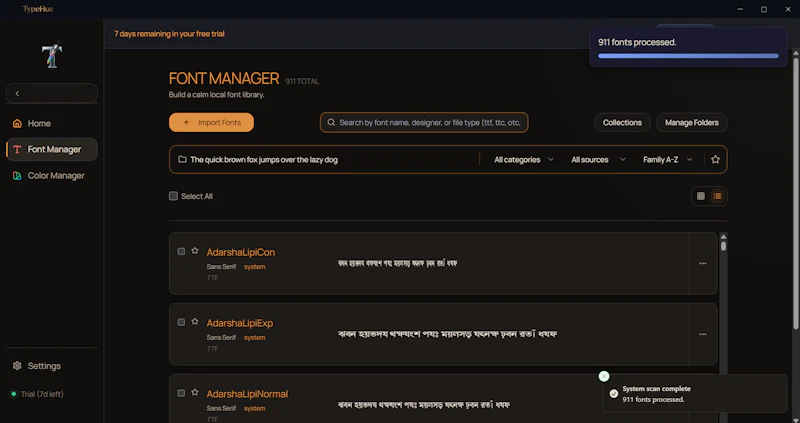Check the AdarshaLipiNormal checkbox
The image size is (800, 423).
(181, 393)
